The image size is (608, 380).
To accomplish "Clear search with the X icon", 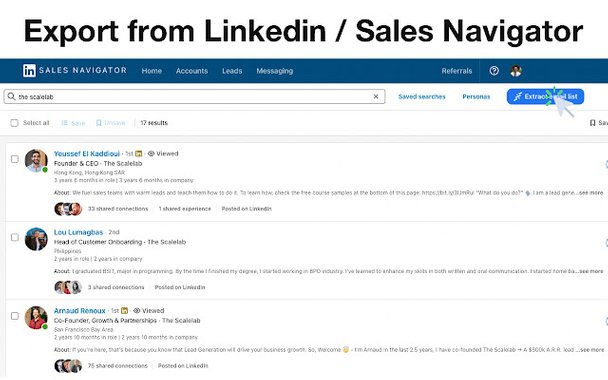I will (x=376, y=97).
